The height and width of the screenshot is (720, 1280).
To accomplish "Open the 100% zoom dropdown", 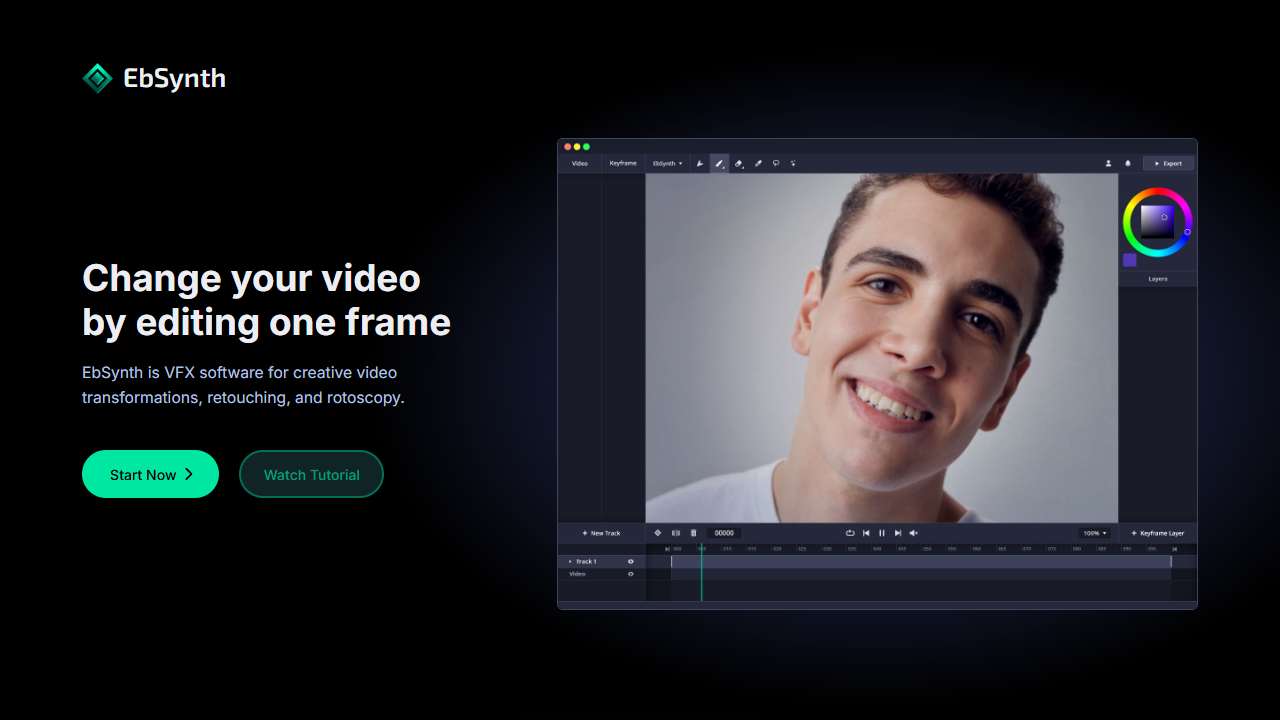I will point(1095,533).
